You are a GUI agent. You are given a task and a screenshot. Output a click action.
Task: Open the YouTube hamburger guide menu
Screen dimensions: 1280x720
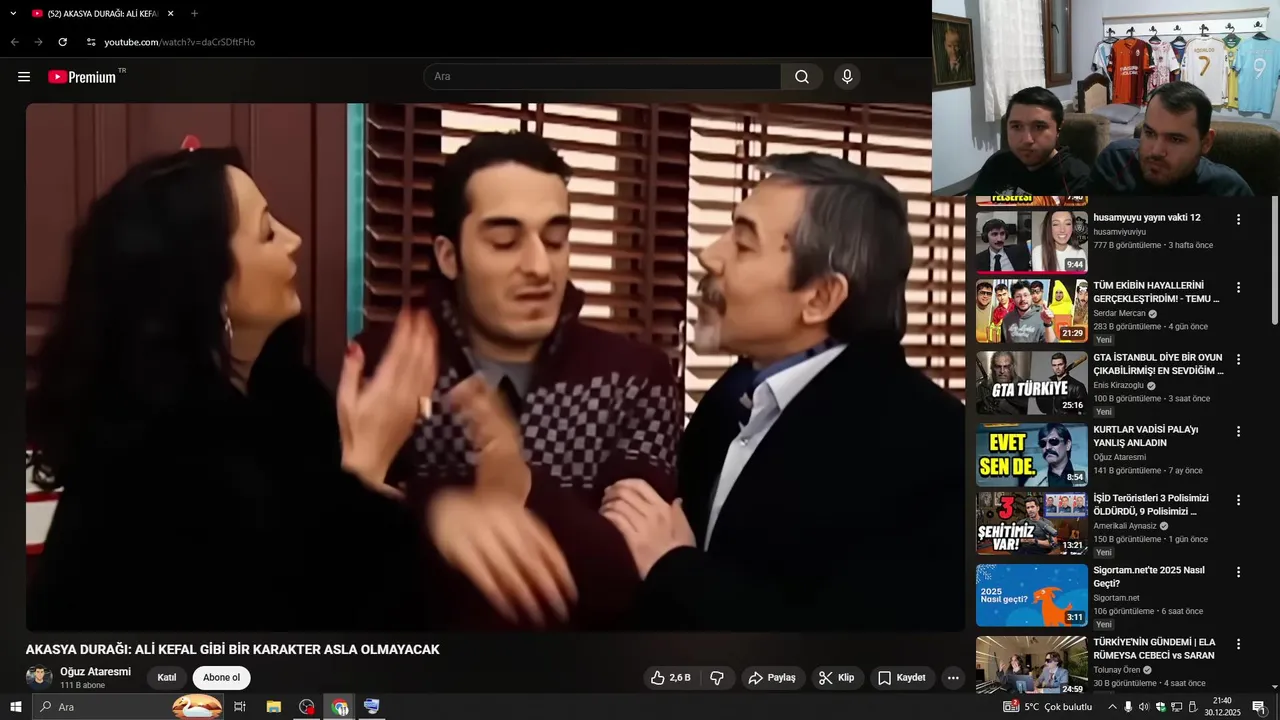coord(24,77)
